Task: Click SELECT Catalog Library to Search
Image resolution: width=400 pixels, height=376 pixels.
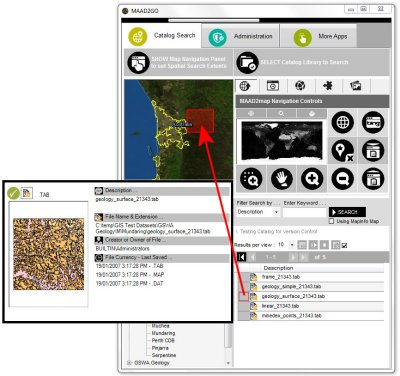Action: click(312, 62)
